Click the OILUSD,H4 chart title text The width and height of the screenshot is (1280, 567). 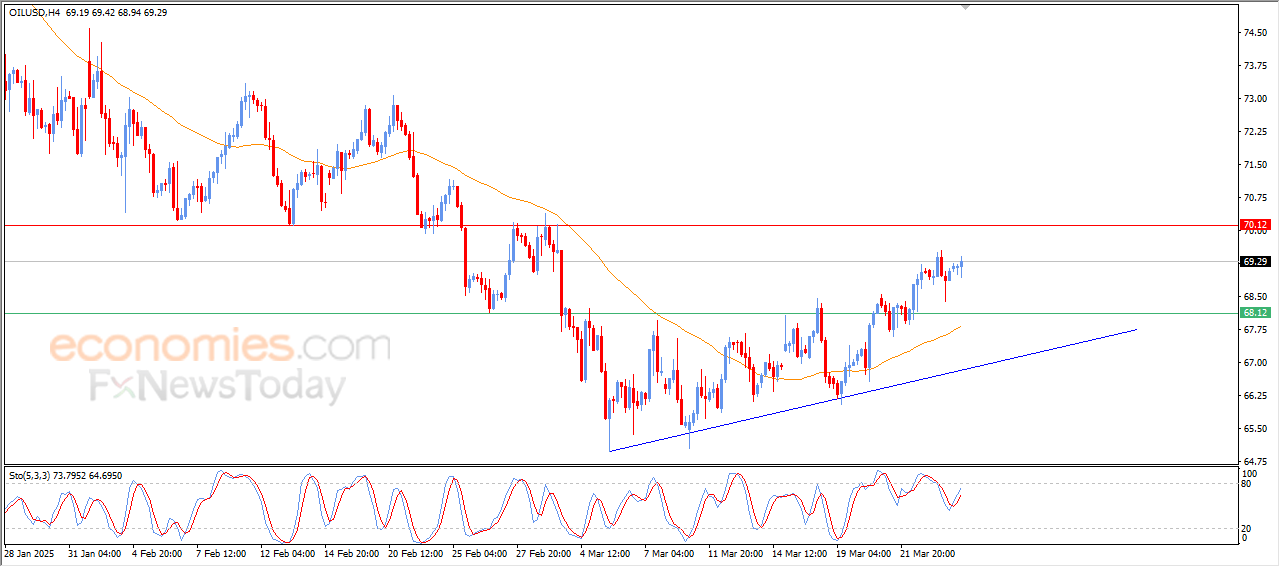(x=35, y=12)
